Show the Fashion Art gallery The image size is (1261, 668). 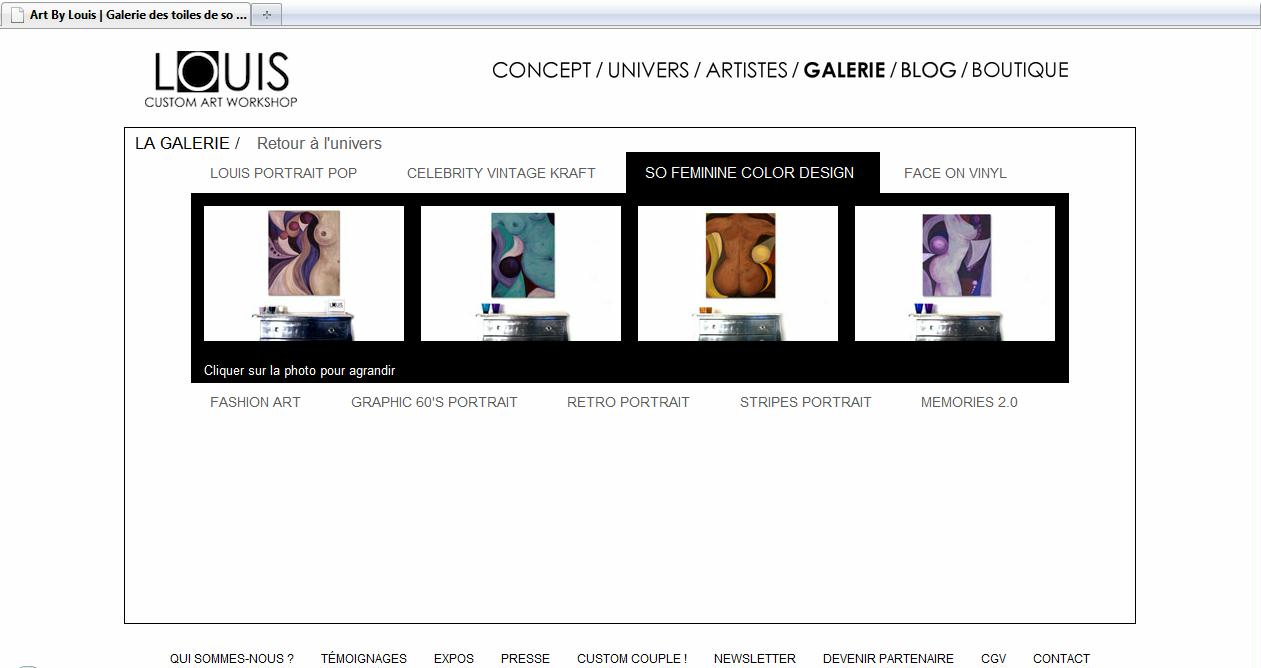click(x=255, y=402)
